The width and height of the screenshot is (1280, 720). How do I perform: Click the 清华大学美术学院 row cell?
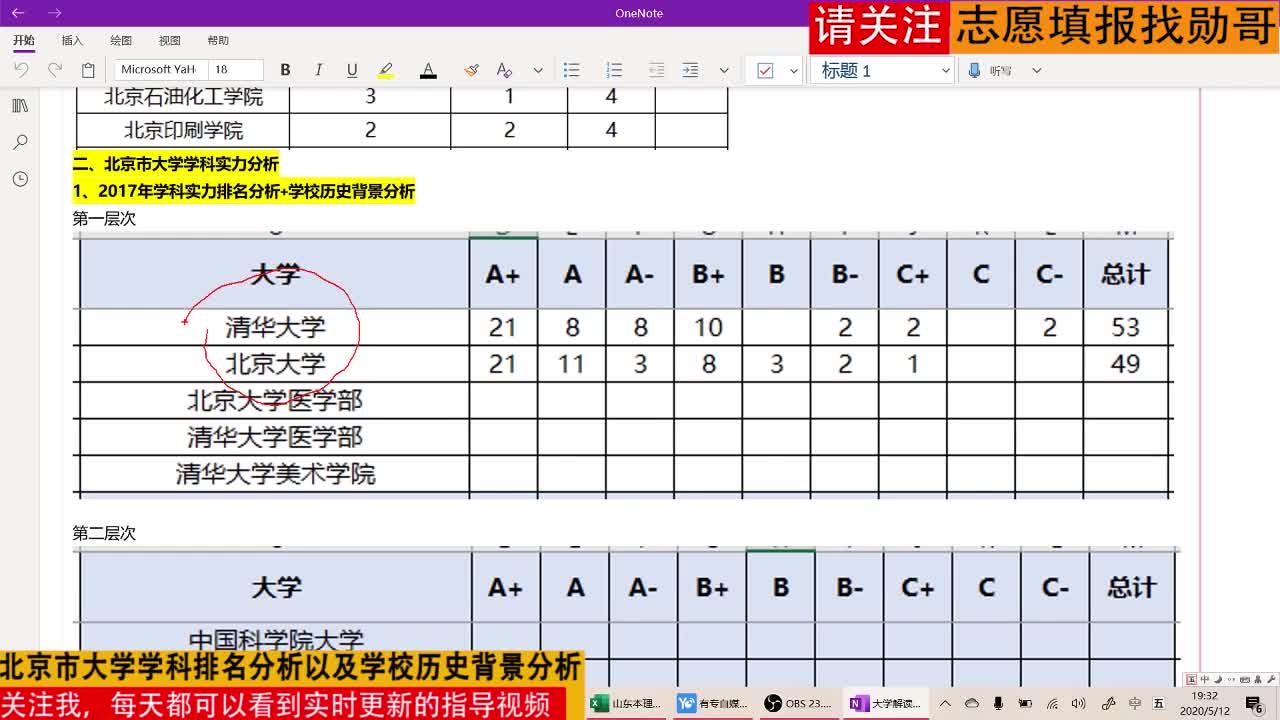275,474
